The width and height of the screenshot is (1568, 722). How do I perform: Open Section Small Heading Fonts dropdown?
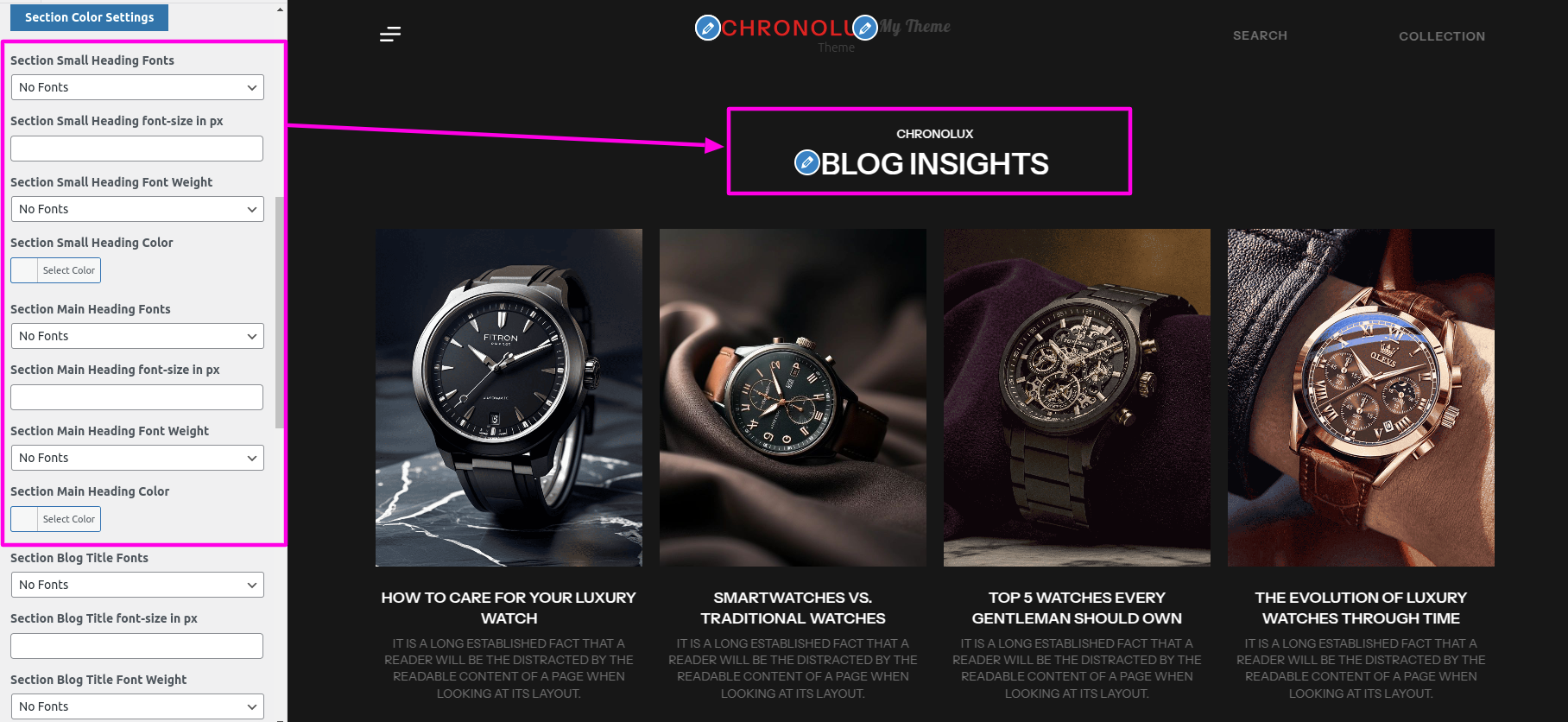[x=137, y=87]
